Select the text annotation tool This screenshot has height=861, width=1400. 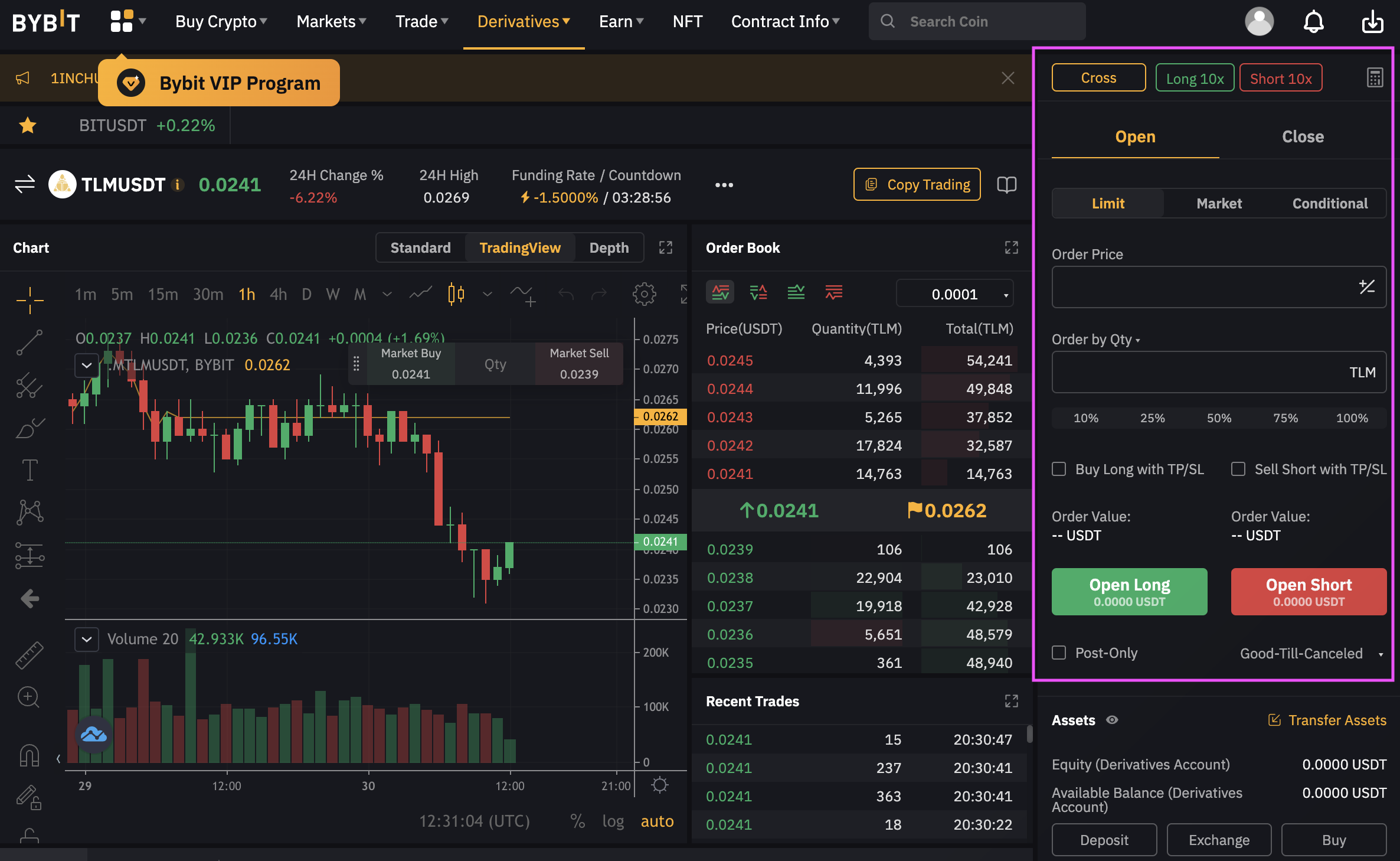coord(30,470)
